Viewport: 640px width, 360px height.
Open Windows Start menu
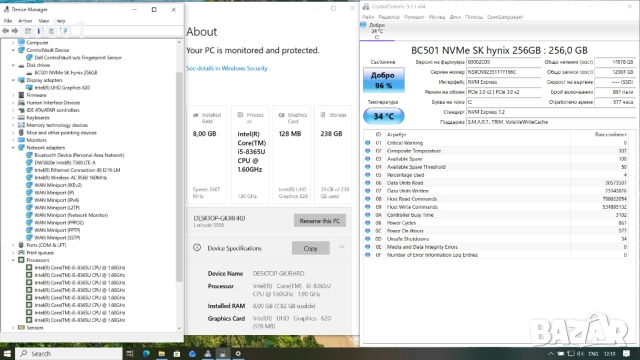7,353
